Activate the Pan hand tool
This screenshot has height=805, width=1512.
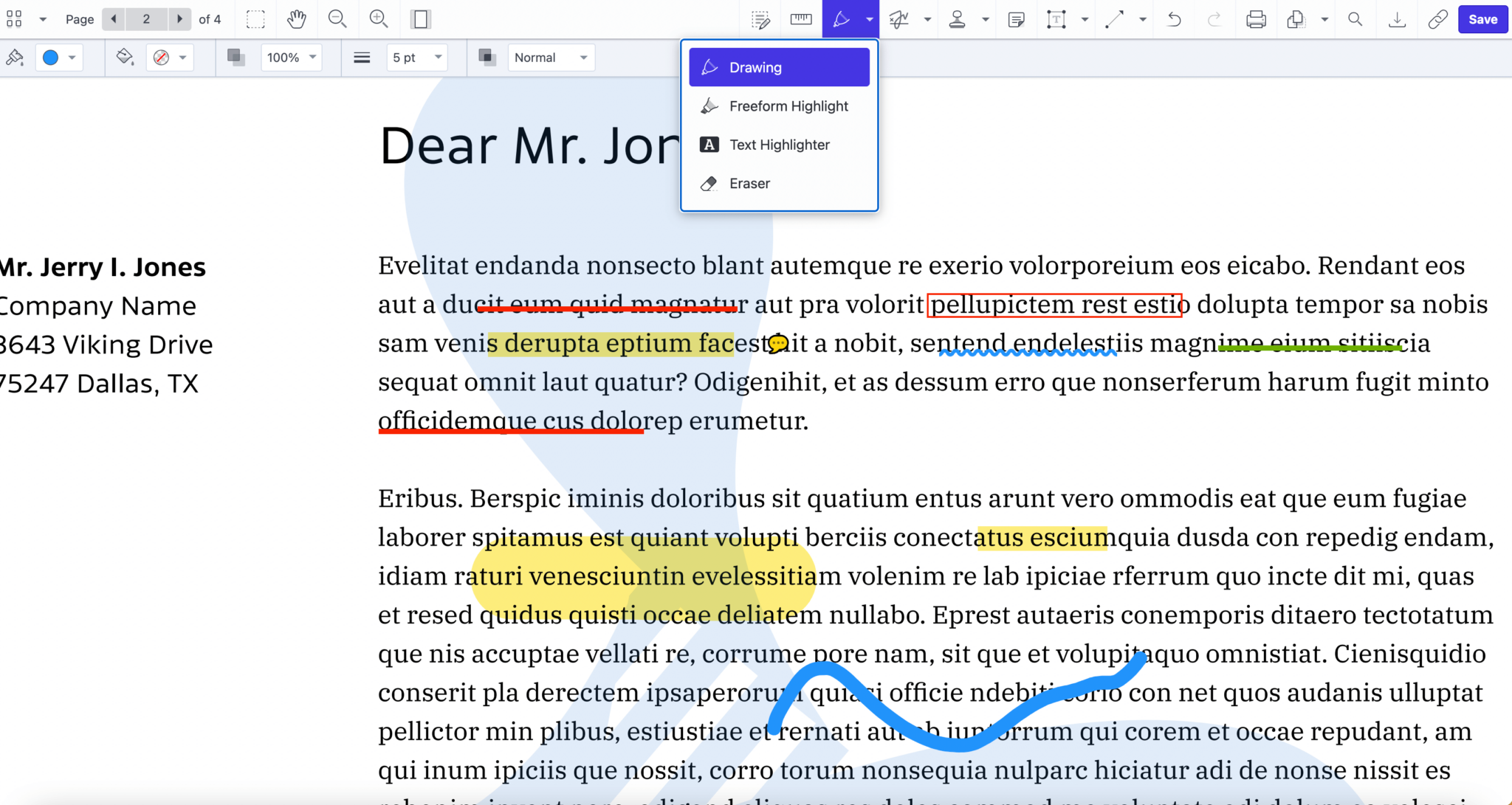click(x=296, y=19)
